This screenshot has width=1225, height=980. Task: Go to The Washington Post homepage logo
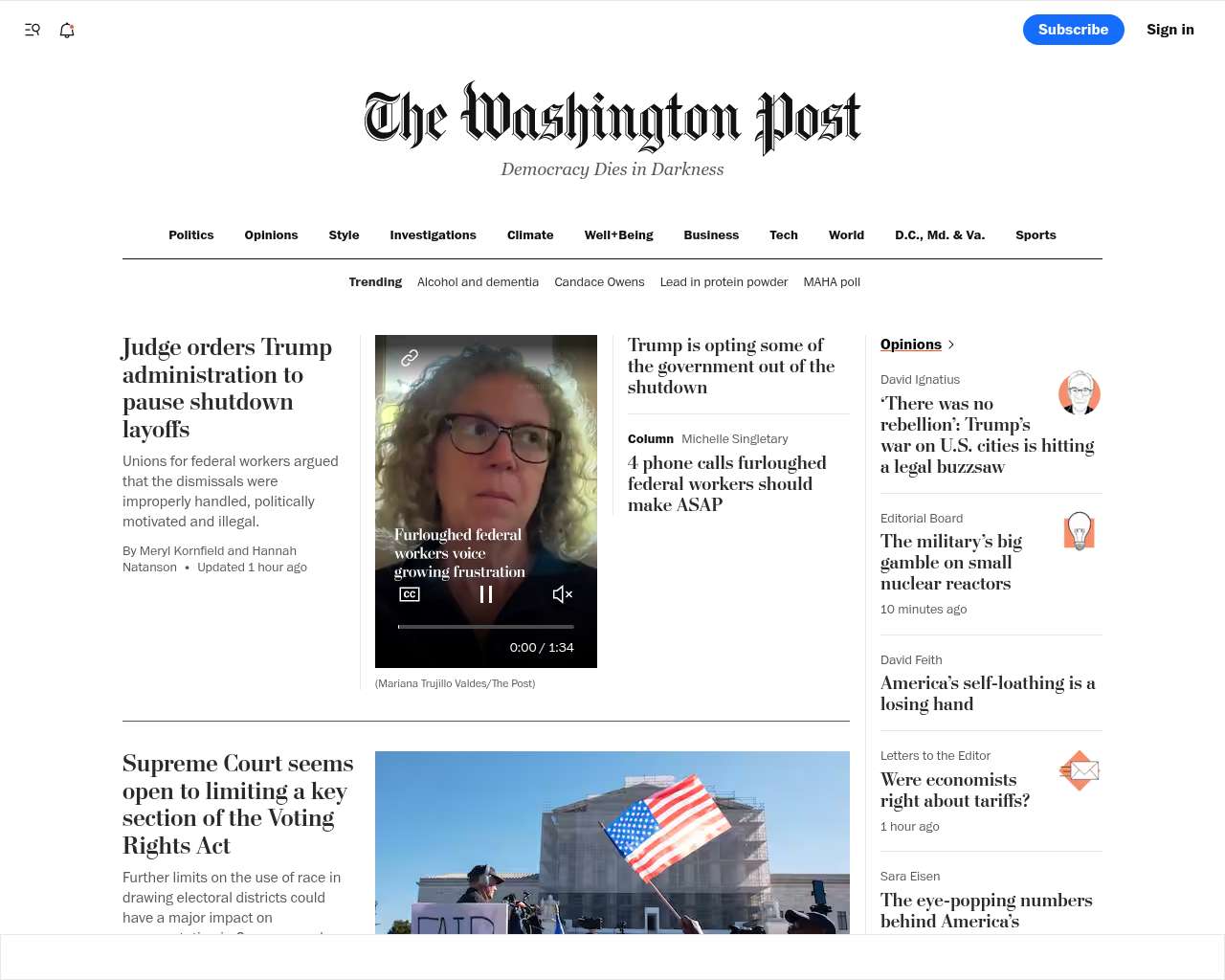[x=612, y=119]
